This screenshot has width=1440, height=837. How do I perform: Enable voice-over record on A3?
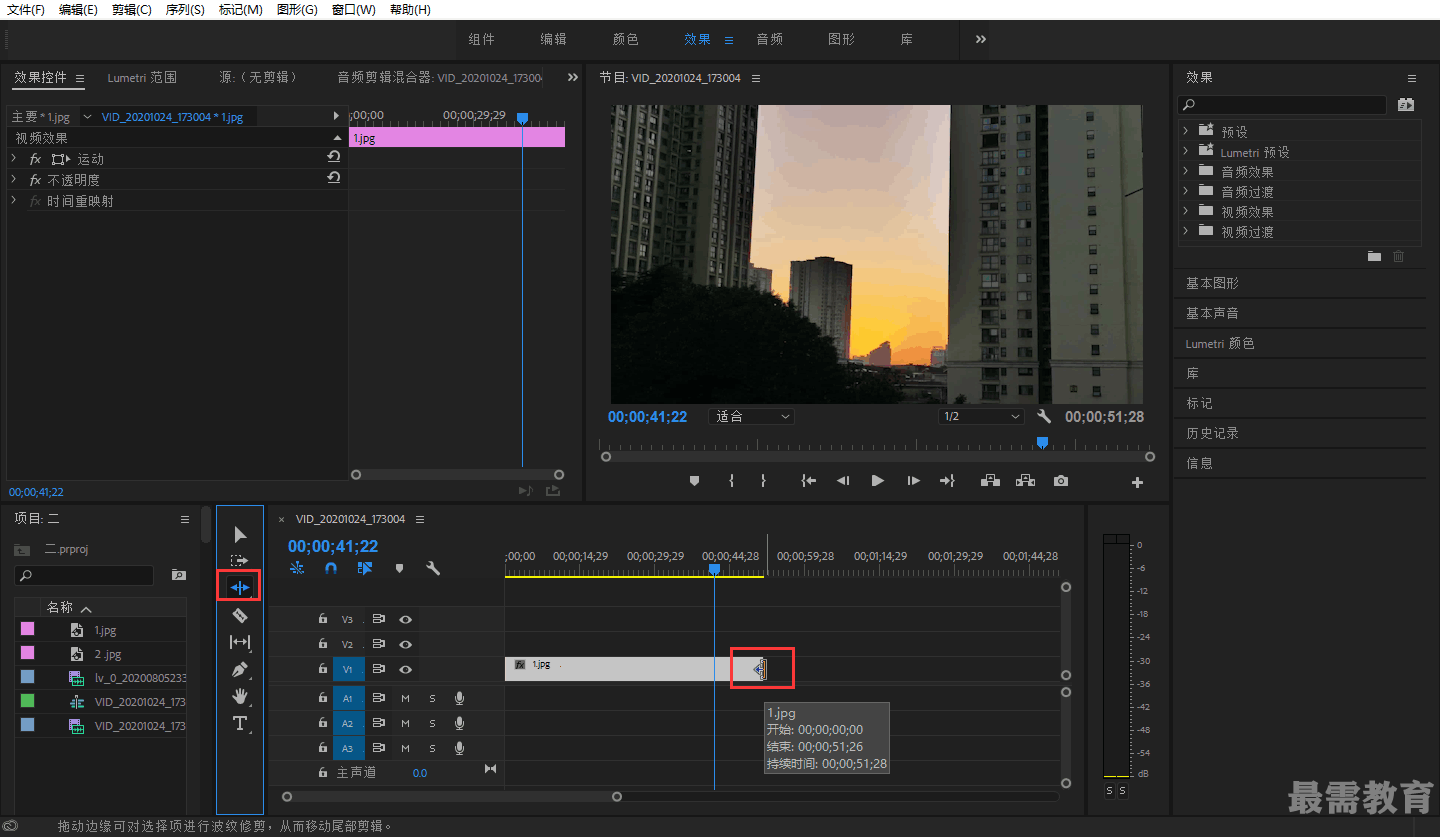459,748
